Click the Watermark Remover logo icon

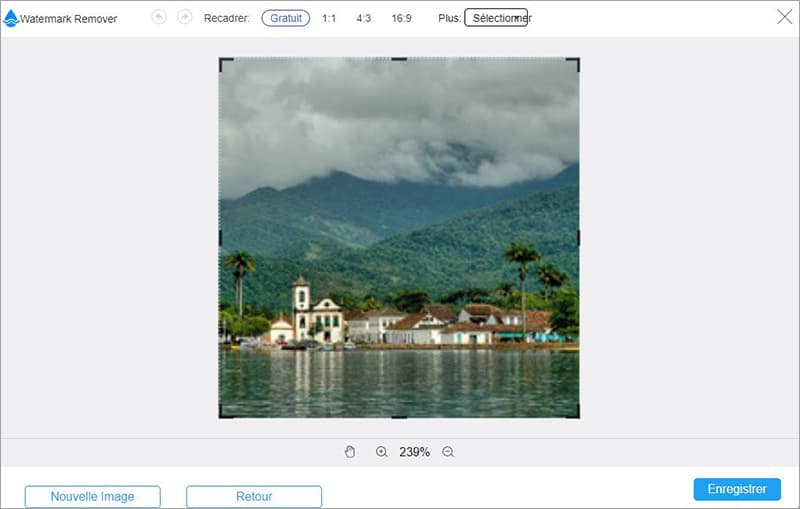pos(11,18)
